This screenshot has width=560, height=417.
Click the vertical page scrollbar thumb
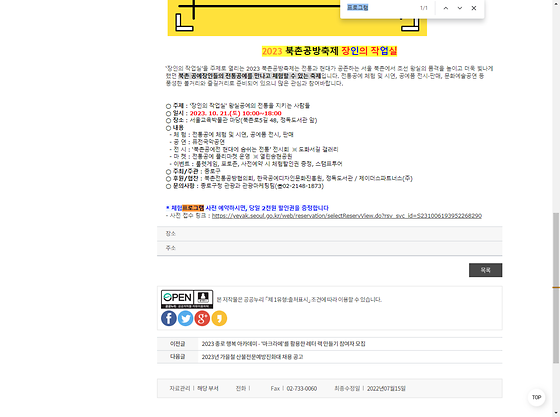pyautogui.click(x=556, y=288)
